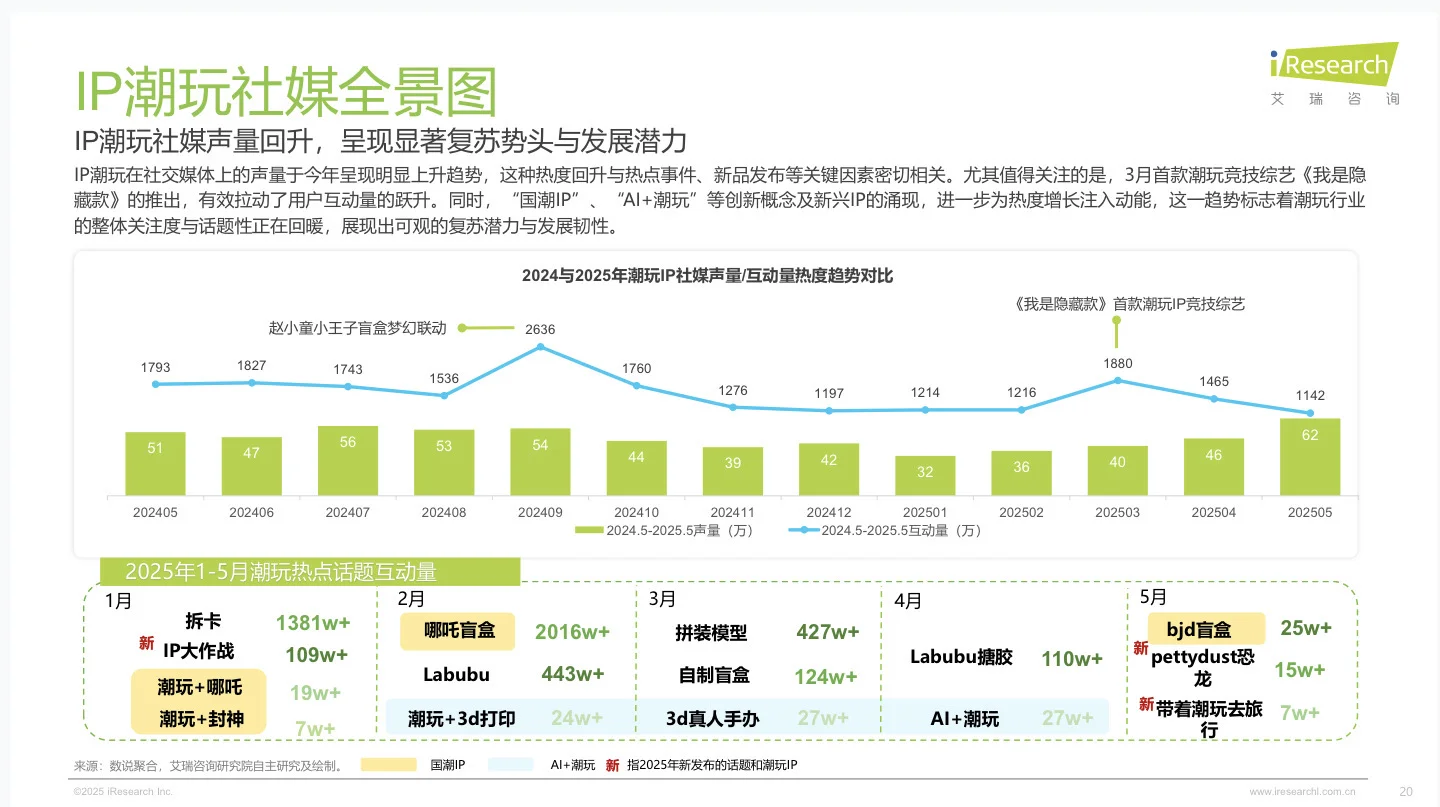The width and height of the screenshot is (1440, 807).
Task: Click the line data label 1880
Action: click(1118, 364)
